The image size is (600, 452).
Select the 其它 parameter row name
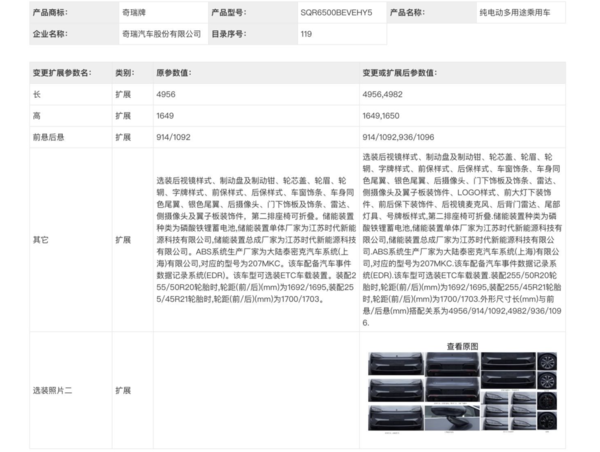click(41, 240)
